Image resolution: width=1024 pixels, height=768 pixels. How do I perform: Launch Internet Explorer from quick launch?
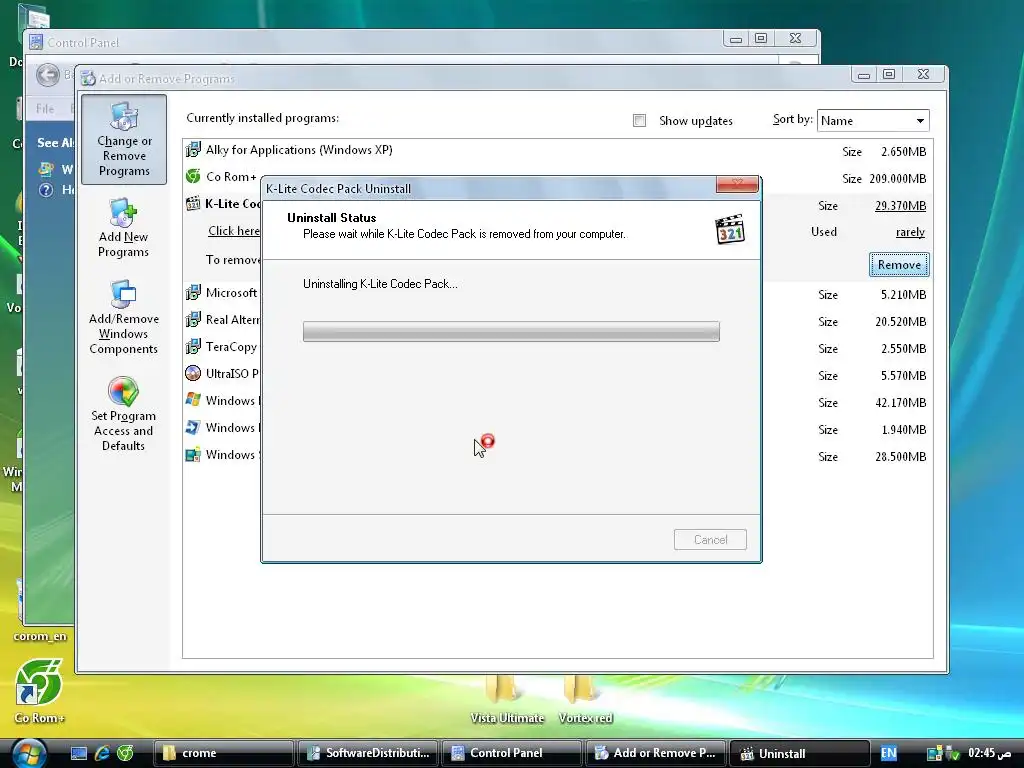102,753
